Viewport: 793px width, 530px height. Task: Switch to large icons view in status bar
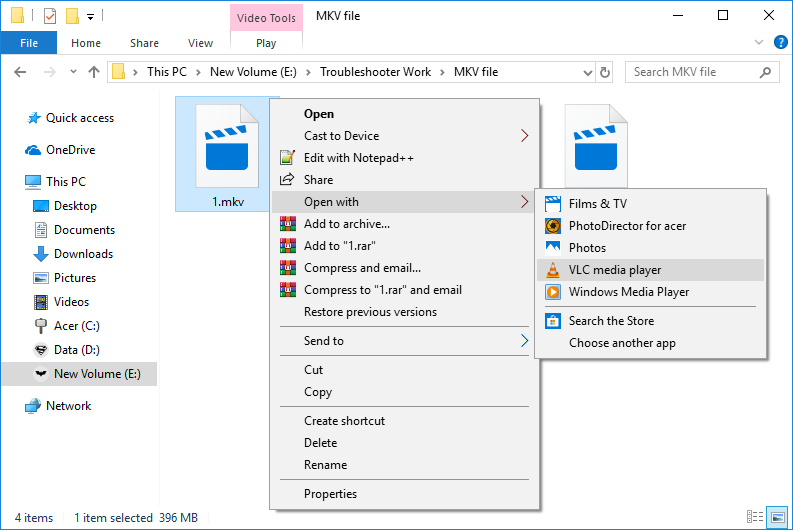tap(777, 517)
